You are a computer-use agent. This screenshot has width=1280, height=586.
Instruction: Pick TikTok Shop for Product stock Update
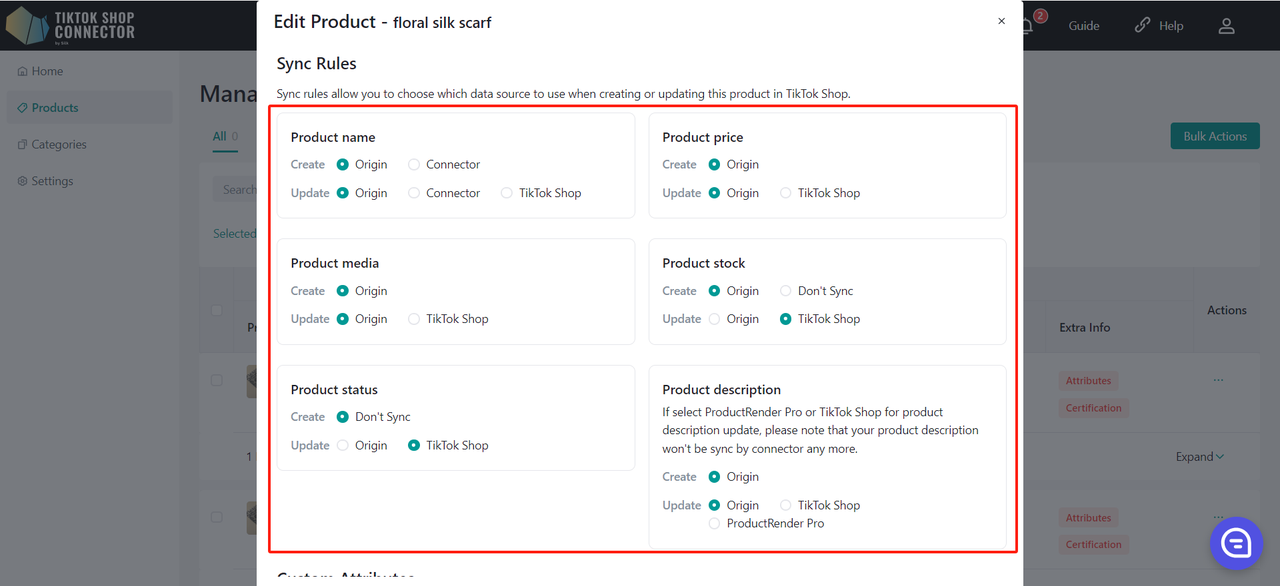coord(786,319)
